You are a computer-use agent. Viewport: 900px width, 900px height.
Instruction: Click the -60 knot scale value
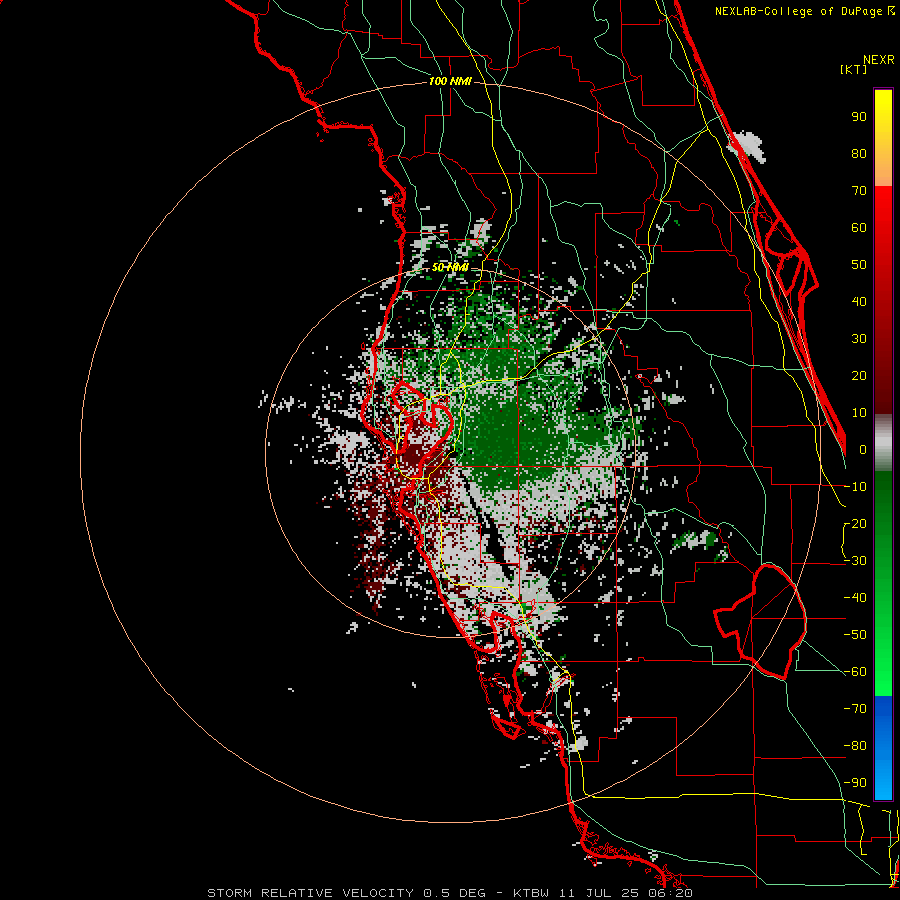[855, 672]
